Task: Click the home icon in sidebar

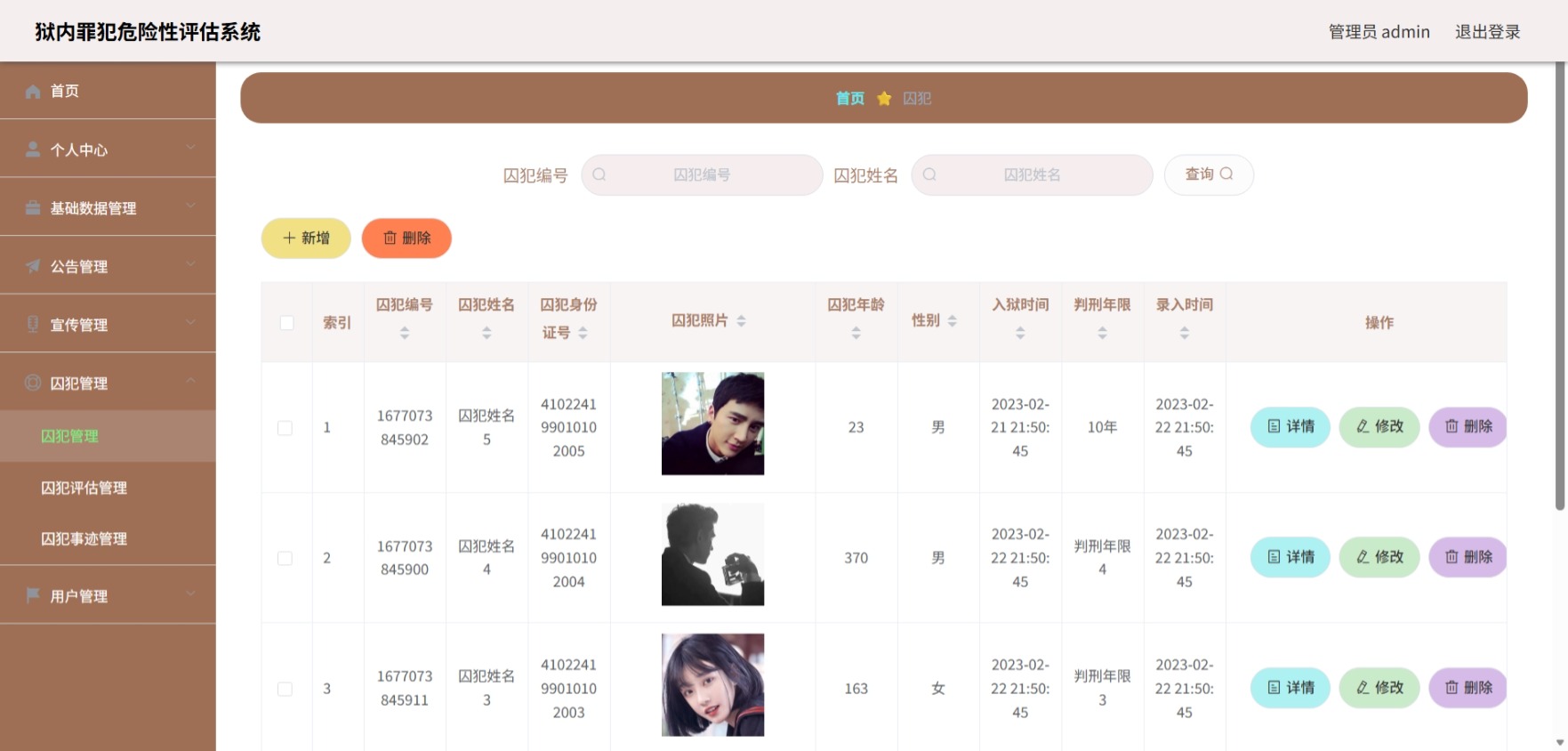Action: click(33, 91)
